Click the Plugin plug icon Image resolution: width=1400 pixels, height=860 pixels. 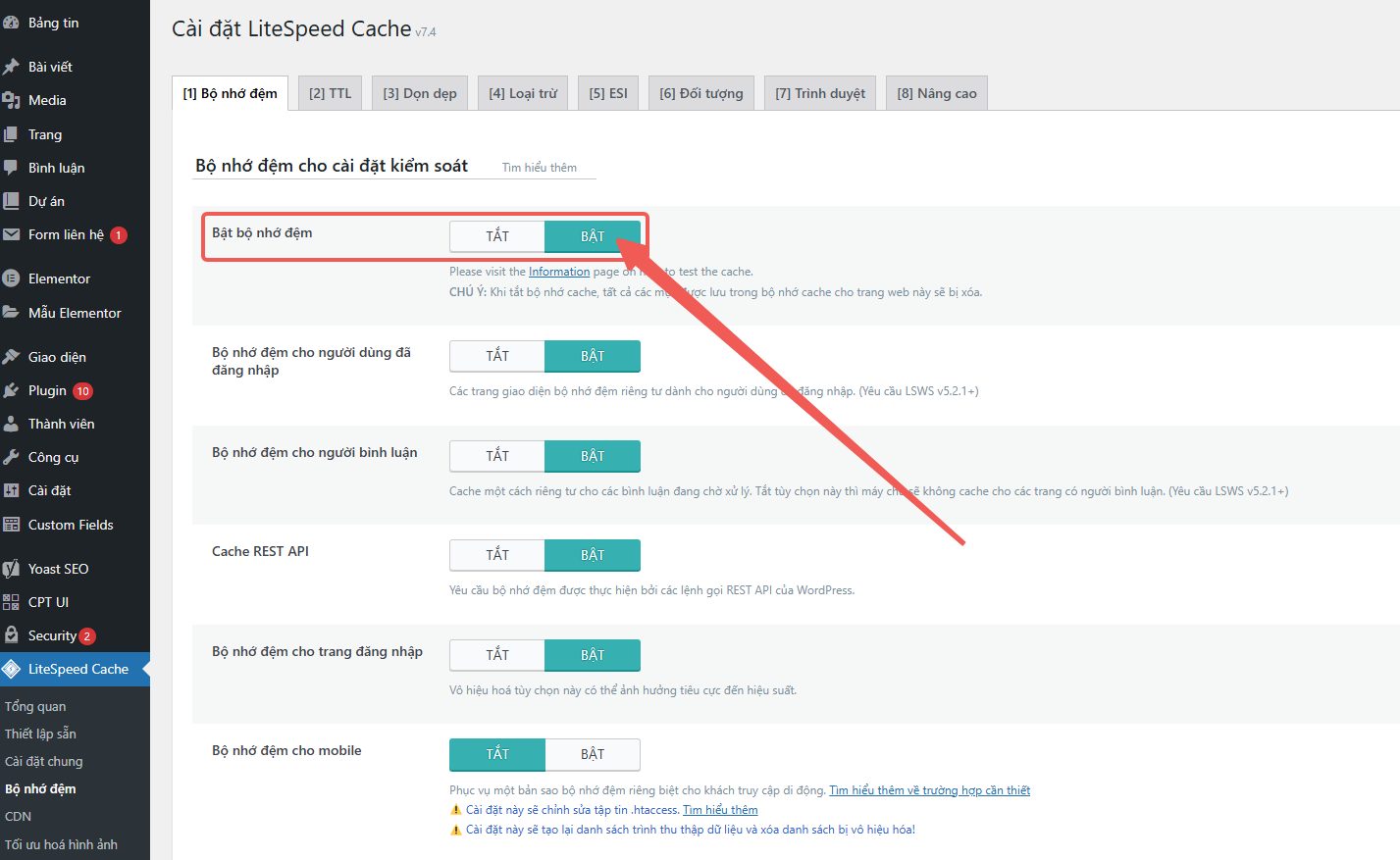12,390
